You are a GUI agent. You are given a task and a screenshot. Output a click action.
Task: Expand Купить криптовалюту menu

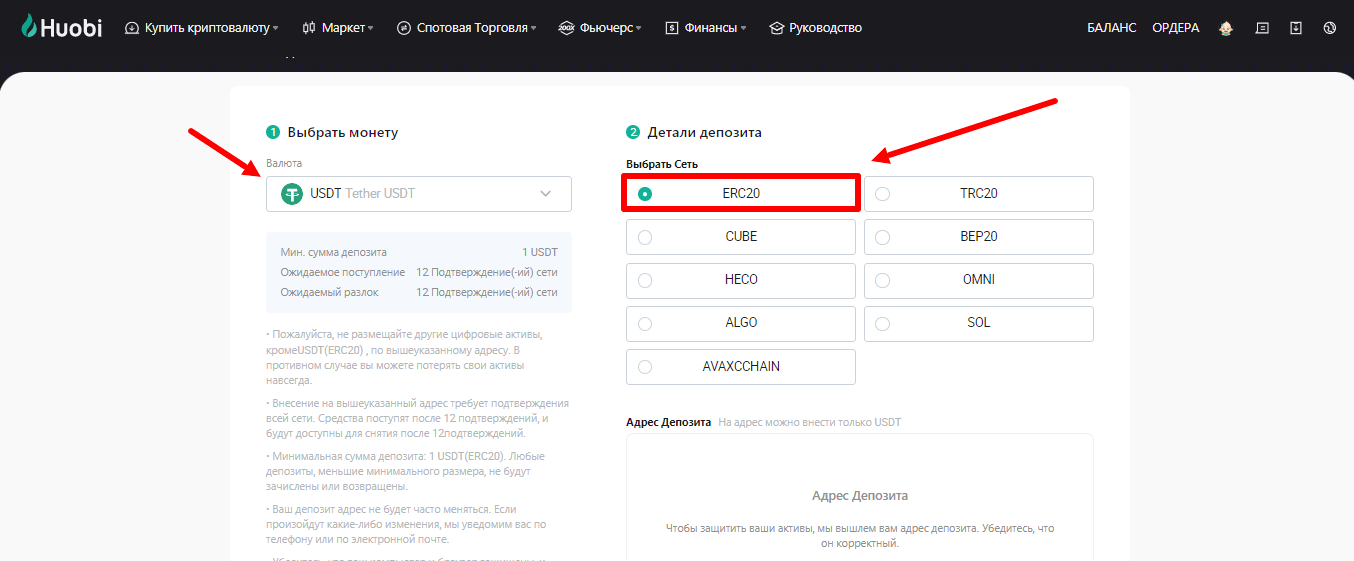207,28
